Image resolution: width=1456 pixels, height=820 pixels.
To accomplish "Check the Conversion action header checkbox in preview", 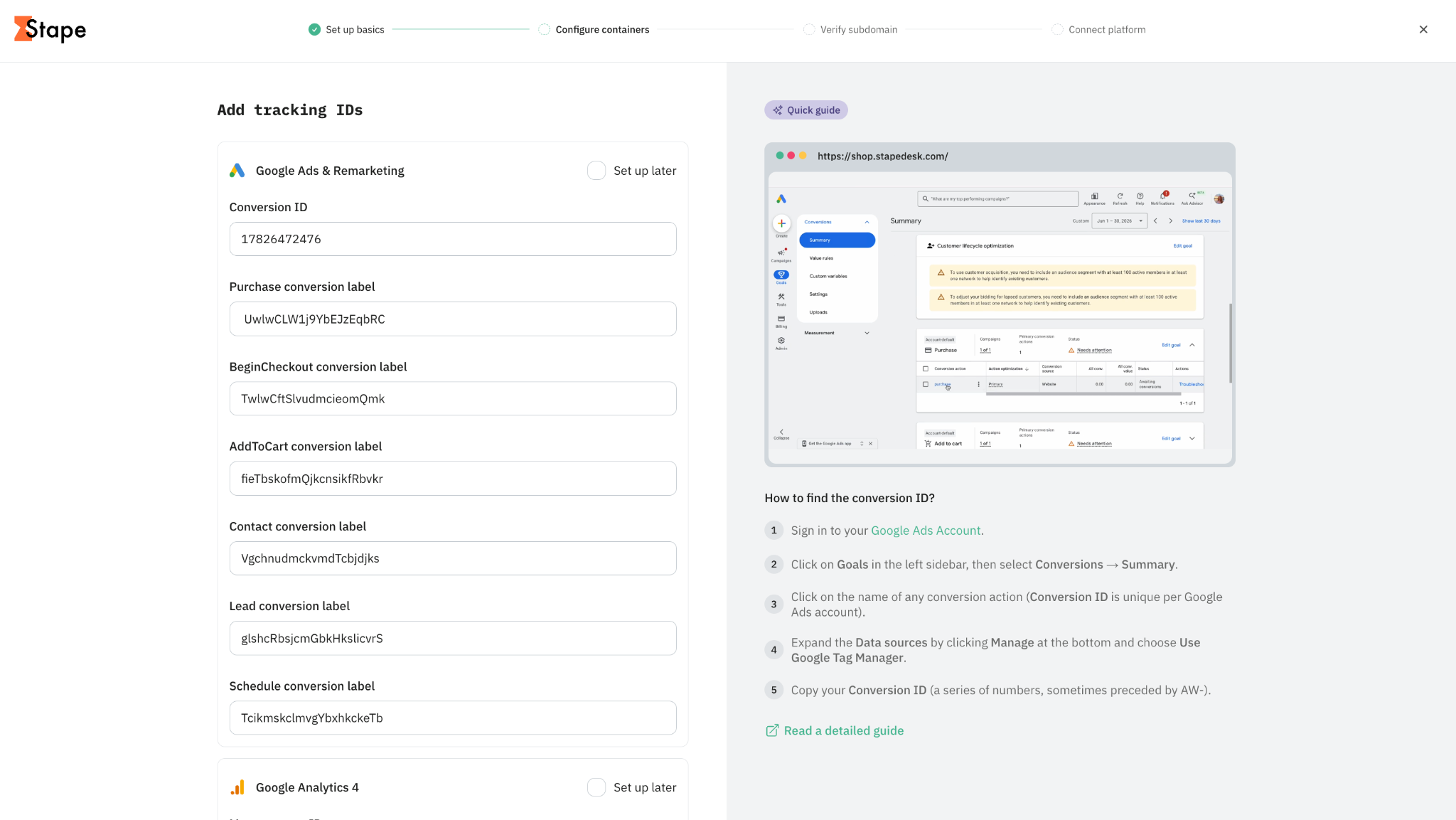I will [x=925, y=368].
